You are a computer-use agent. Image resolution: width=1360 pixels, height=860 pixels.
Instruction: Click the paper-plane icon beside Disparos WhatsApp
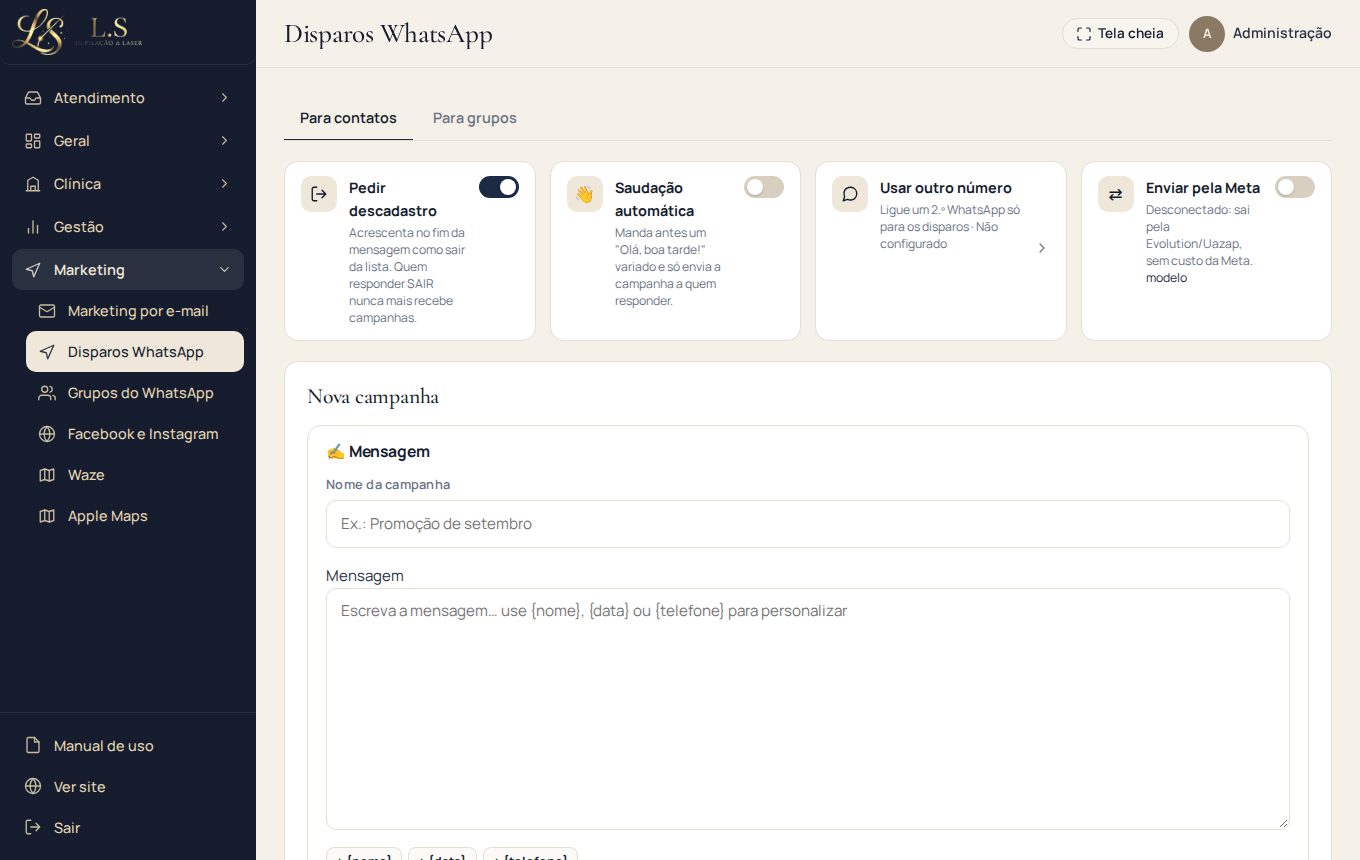47,352
